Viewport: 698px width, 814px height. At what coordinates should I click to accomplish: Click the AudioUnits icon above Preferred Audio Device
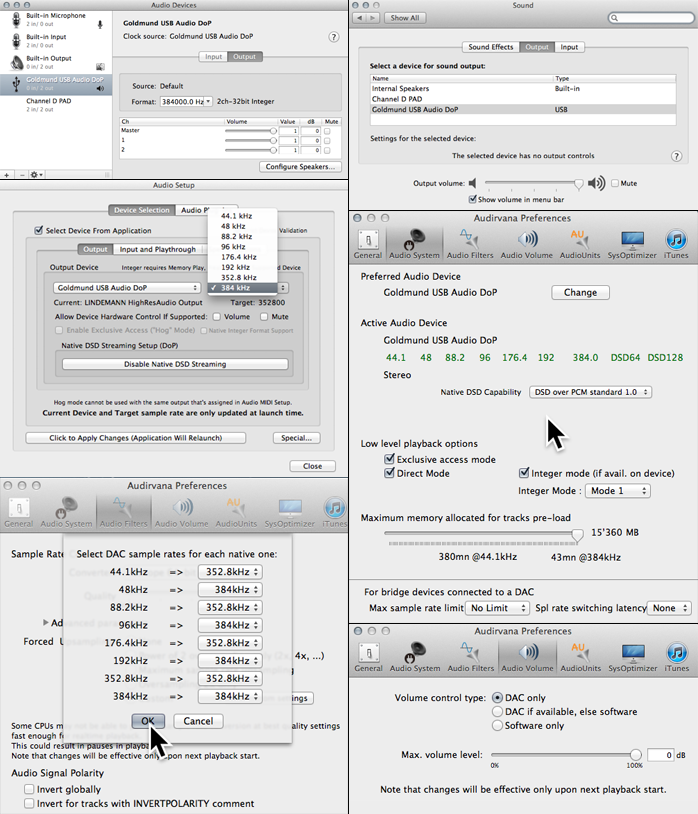click(580, 243)
